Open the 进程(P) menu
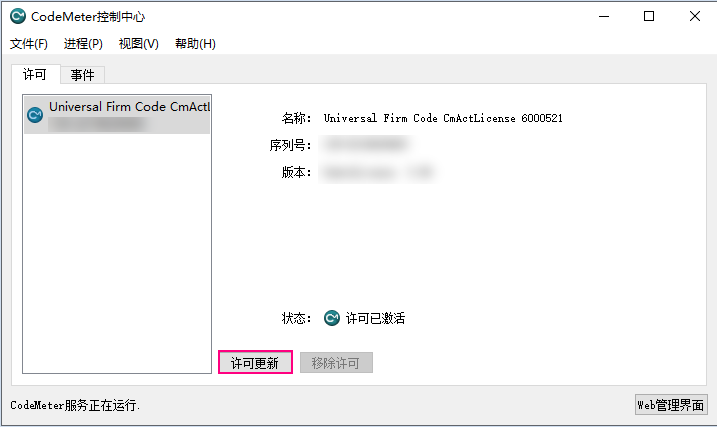Screen dimensions: 717x427 pyautogui.click(x=83, y=44)
